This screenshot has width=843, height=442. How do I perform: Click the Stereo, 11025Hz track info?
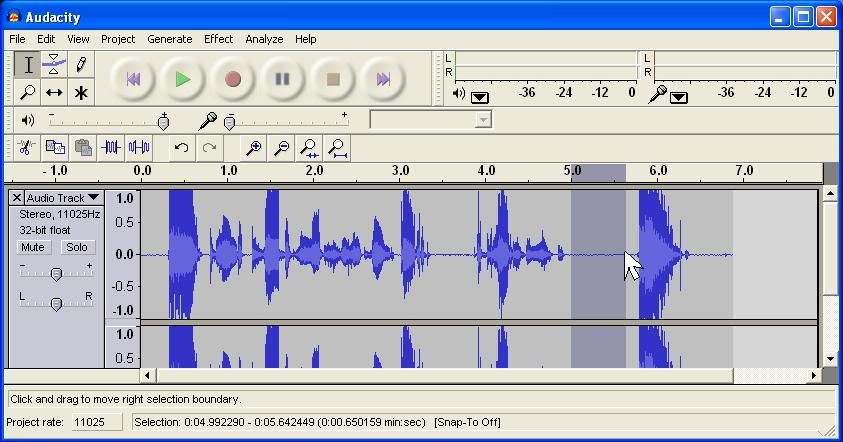60,214
